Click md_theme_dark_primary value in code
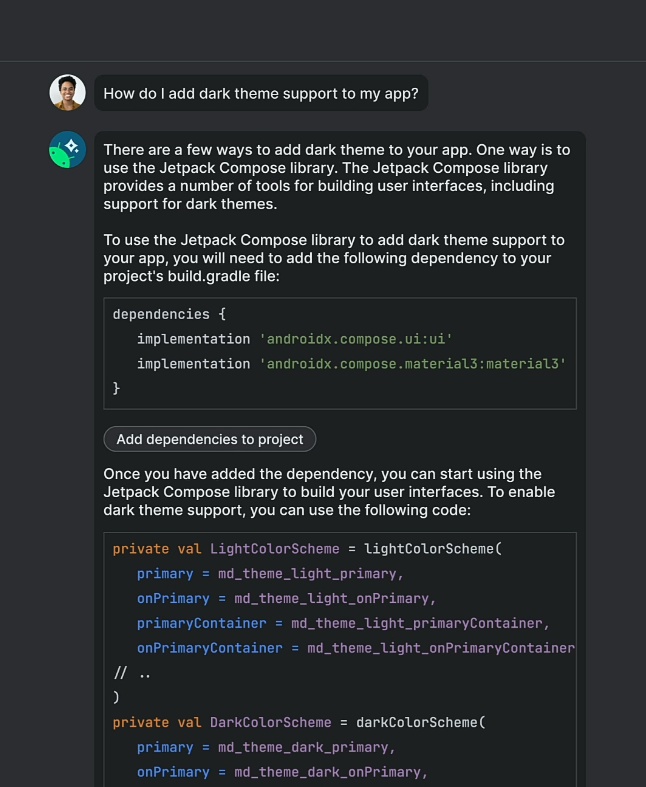This screenshot has height=787, width=646. 315,747
